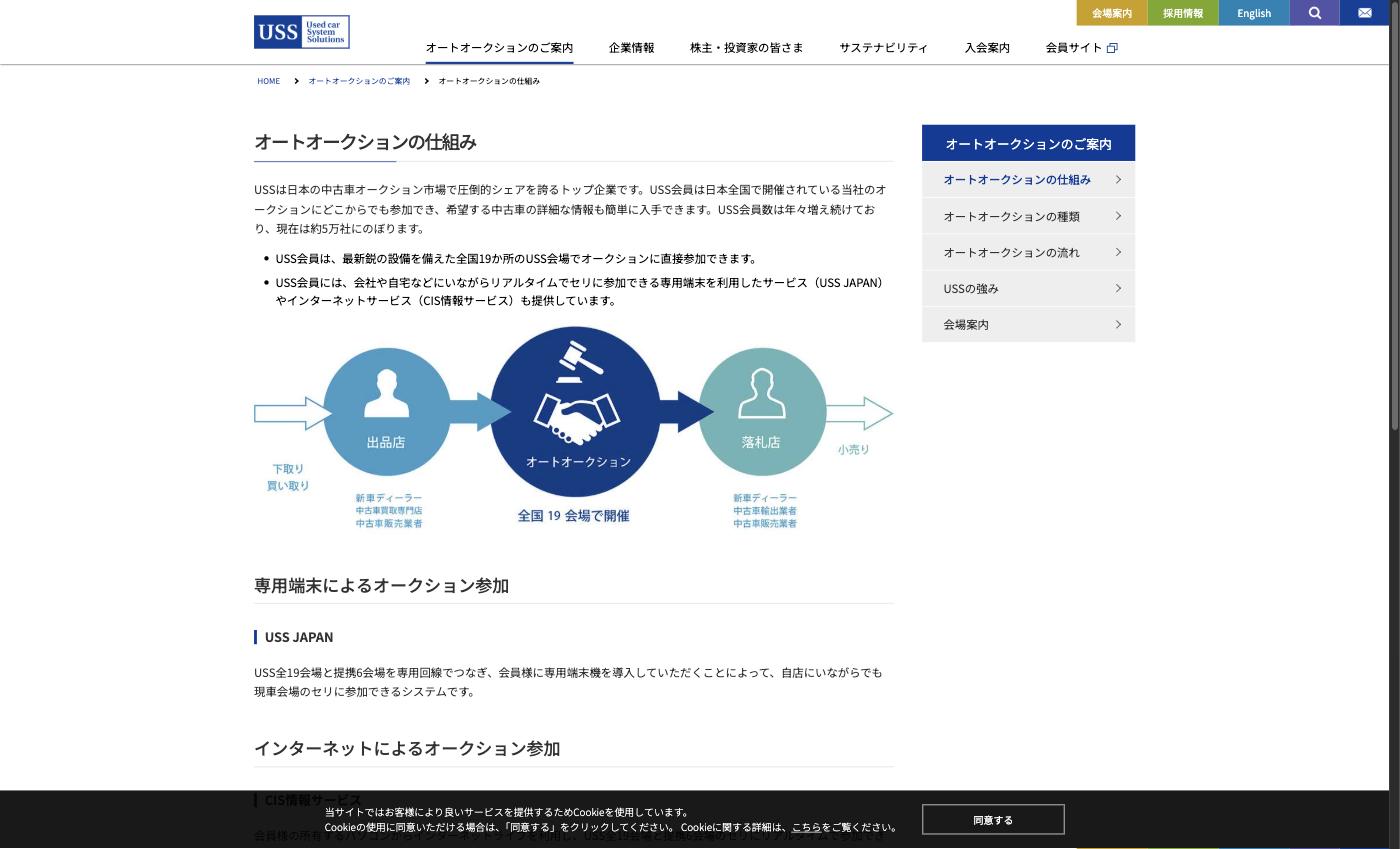The height and width of the screenshot is (849, 1400).
Task: Click the 会場案内 top utility button
Action: point(1112,13)
